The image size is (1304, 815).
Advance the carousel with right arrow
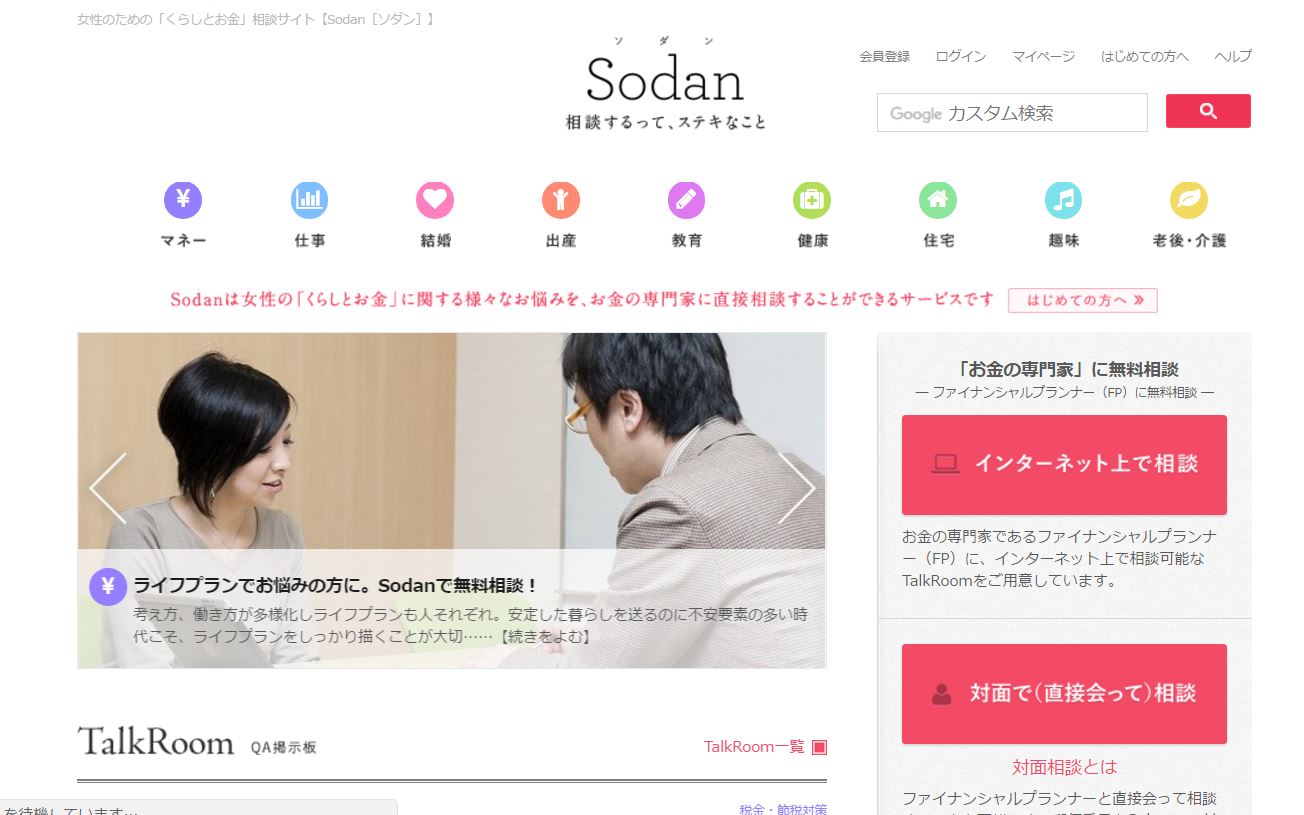796,488
